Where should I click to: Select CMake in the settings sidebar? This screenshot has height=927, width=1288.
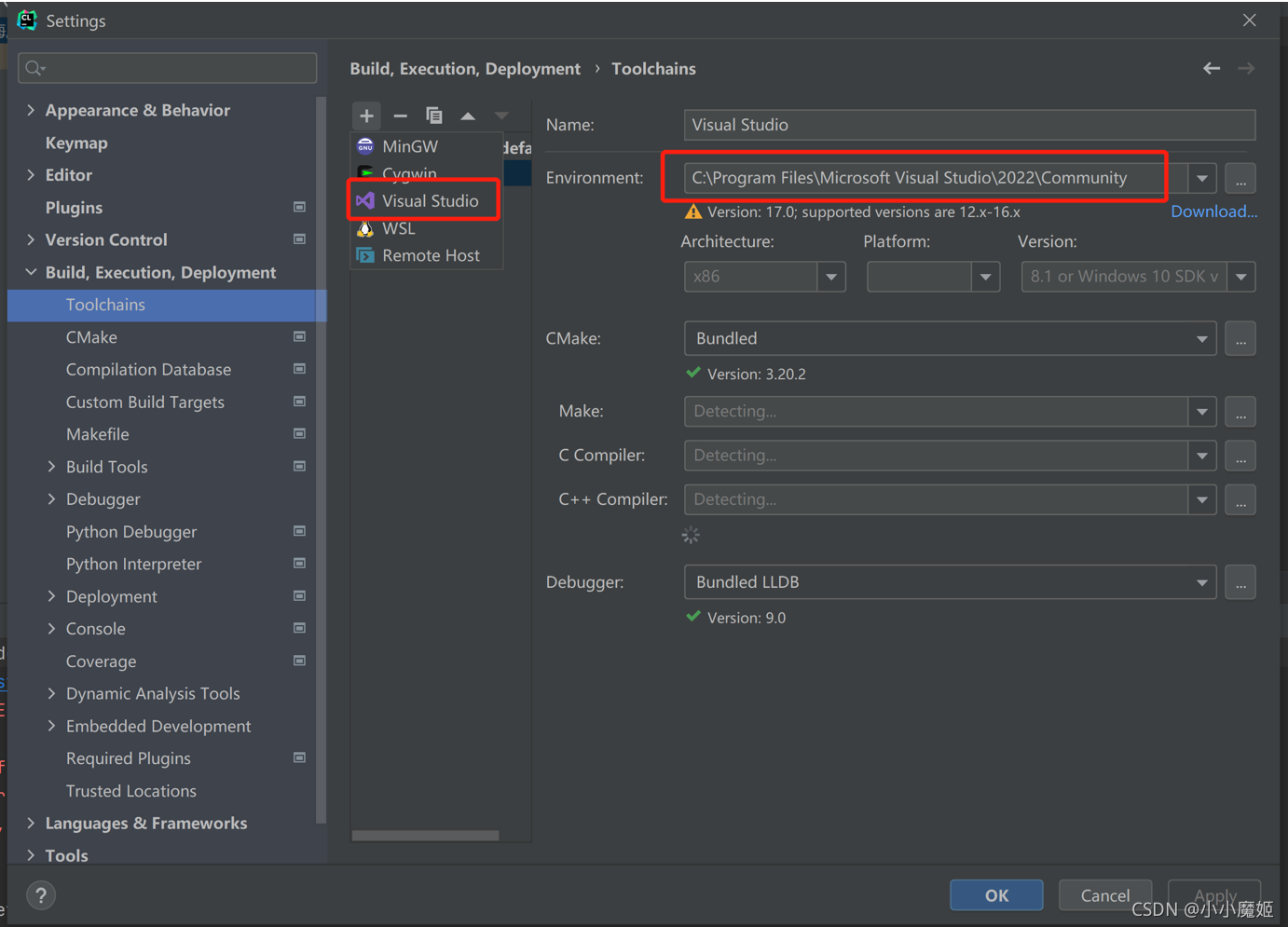click(x=92, y=336)
